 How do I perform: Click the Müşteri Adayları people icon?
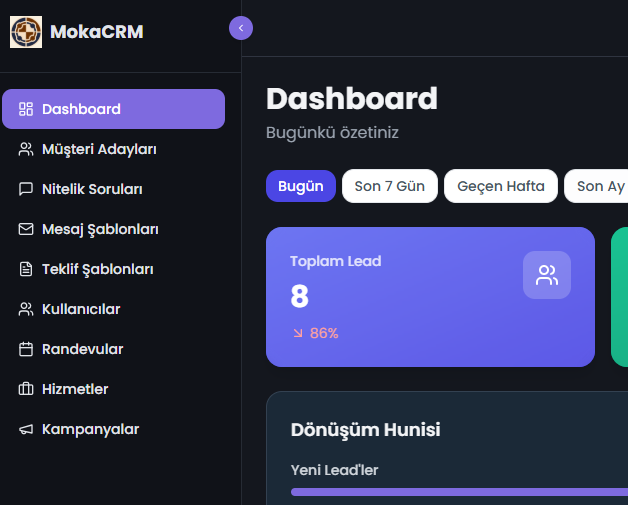(26, 149)
